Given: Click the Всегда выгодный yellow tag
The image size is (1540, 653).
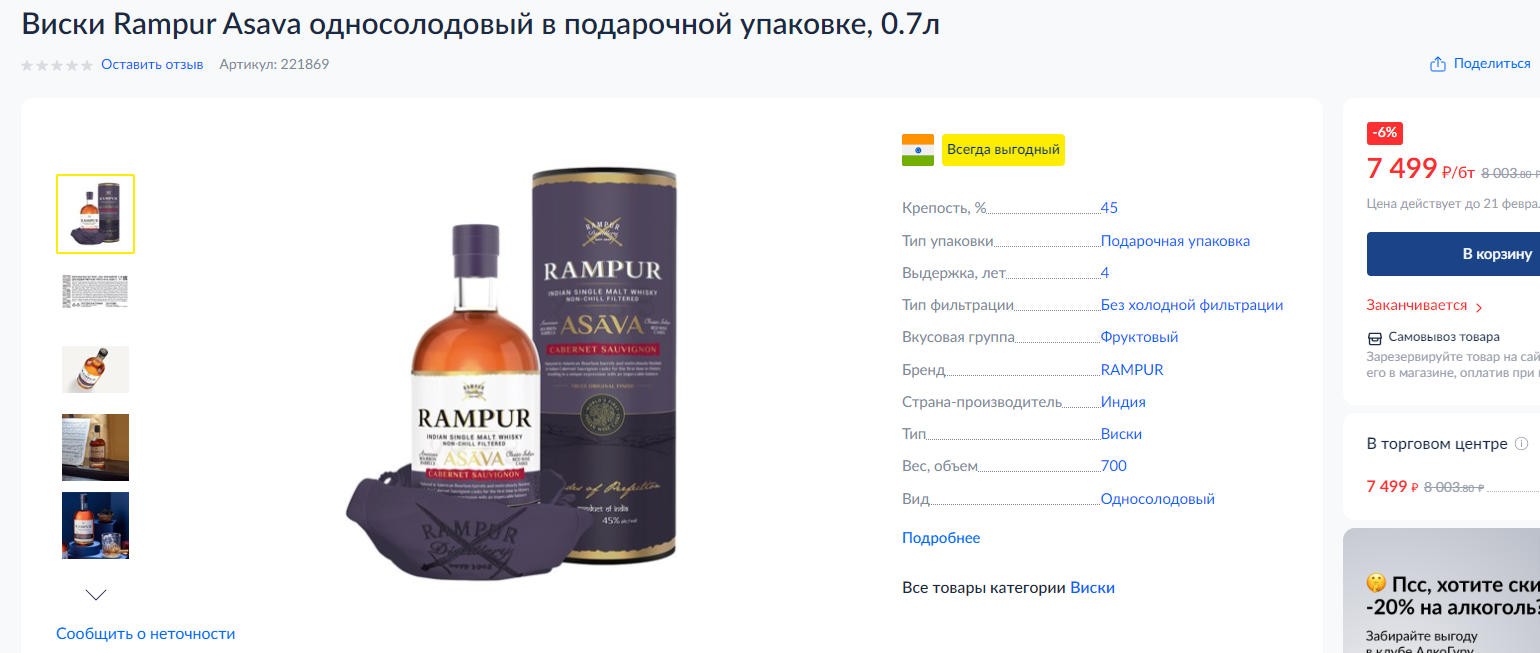Looking at the screenshot, I should tap(1003, 150).
